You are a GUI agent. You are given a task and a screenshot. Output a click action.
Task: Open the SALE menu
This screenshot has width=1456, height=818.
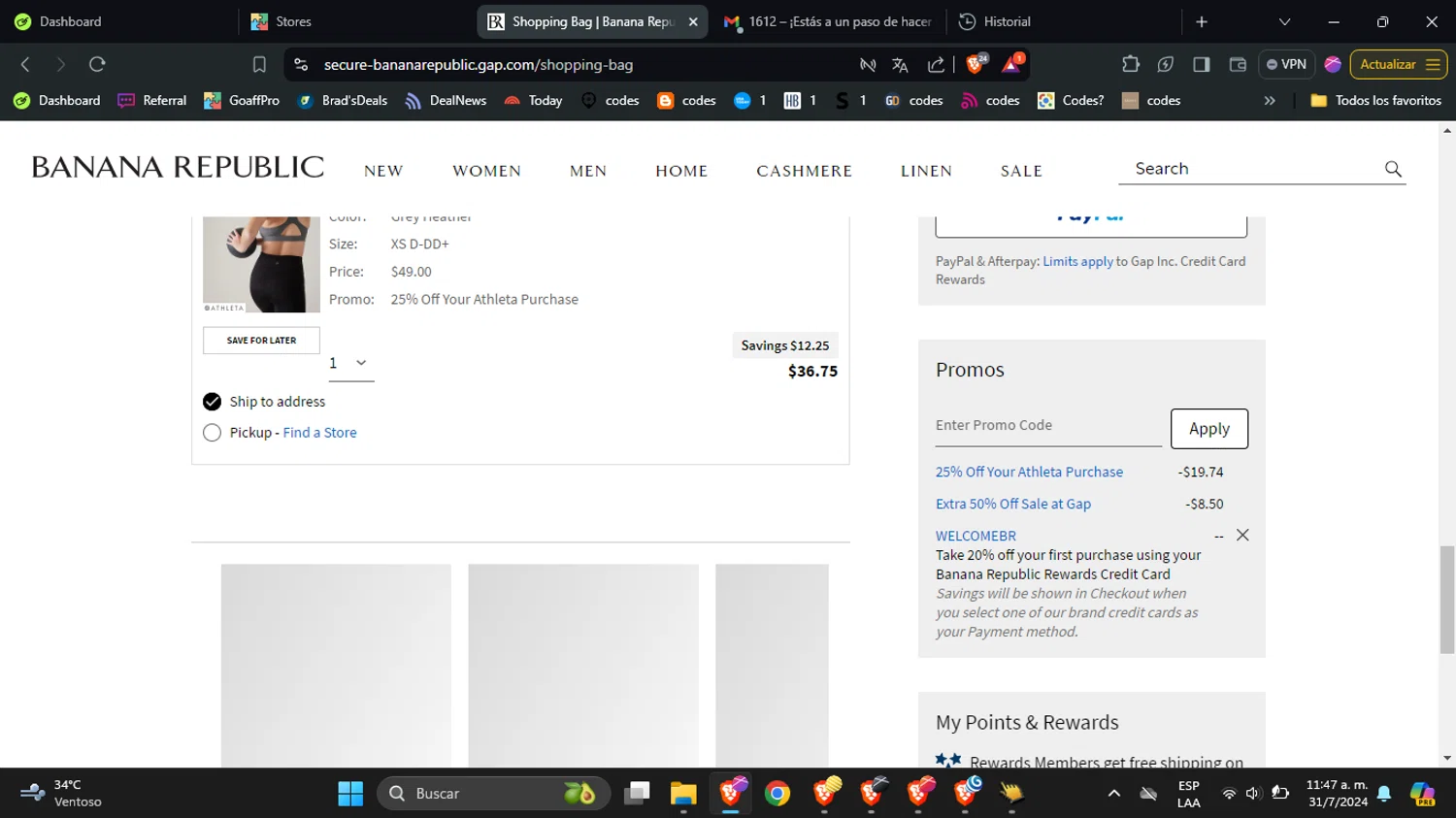pyautogui.click(x=1021, y=171)
